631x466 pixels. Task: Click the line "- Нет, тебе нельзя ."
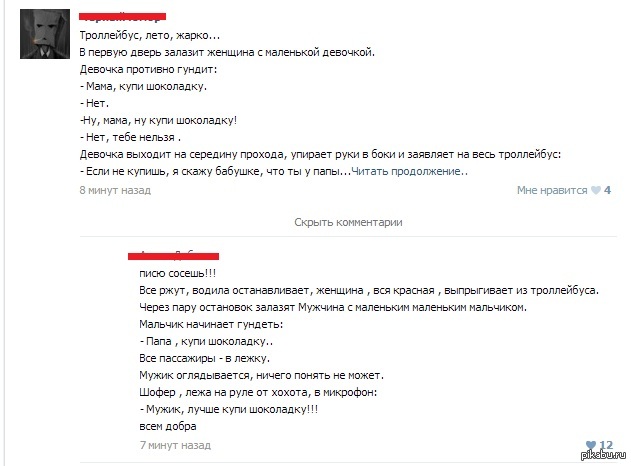point(130,138)
